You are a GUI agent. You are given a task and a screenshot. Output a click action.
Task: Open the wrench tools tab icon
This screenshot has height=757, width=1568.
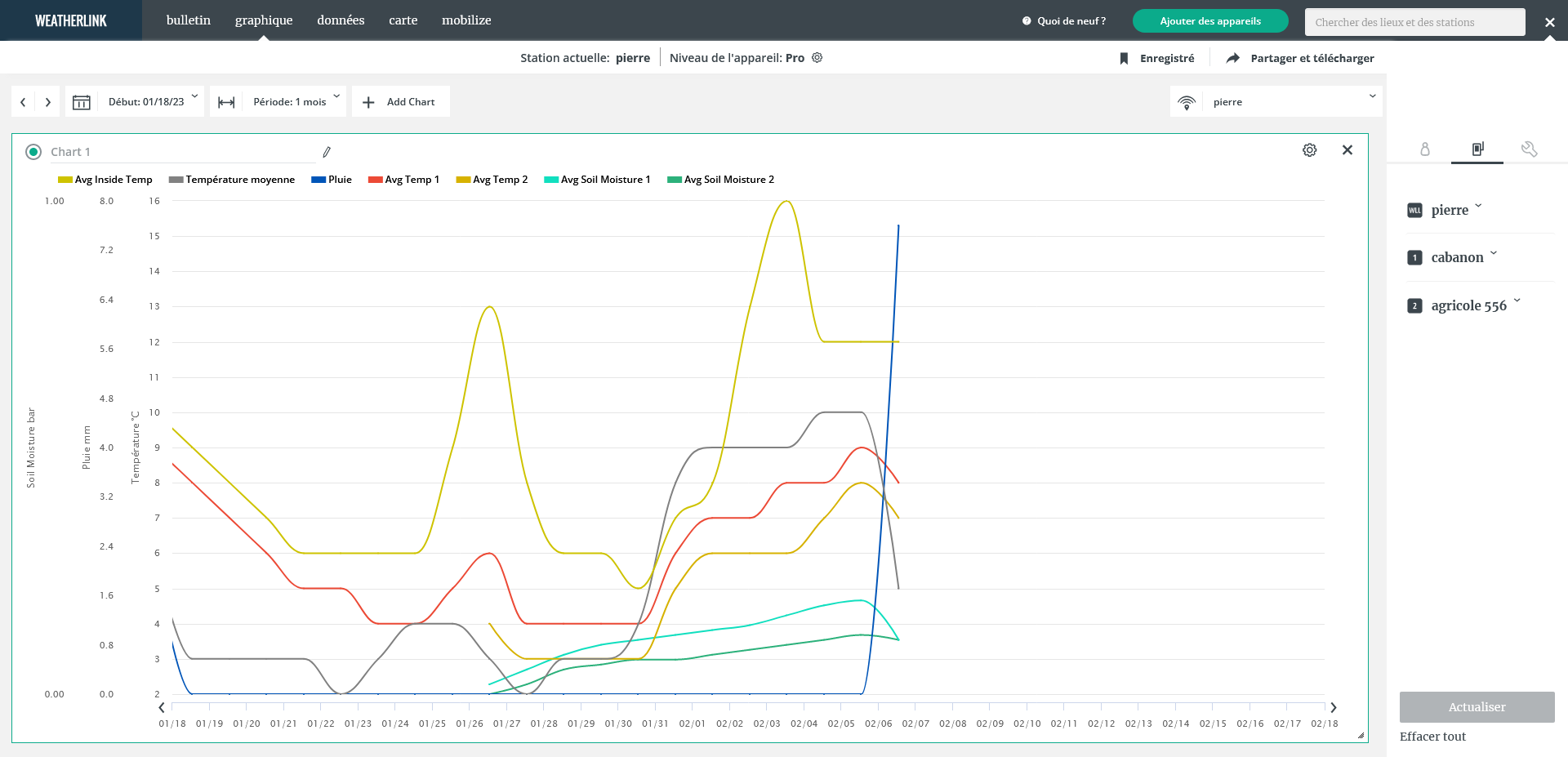point(1529,149)
